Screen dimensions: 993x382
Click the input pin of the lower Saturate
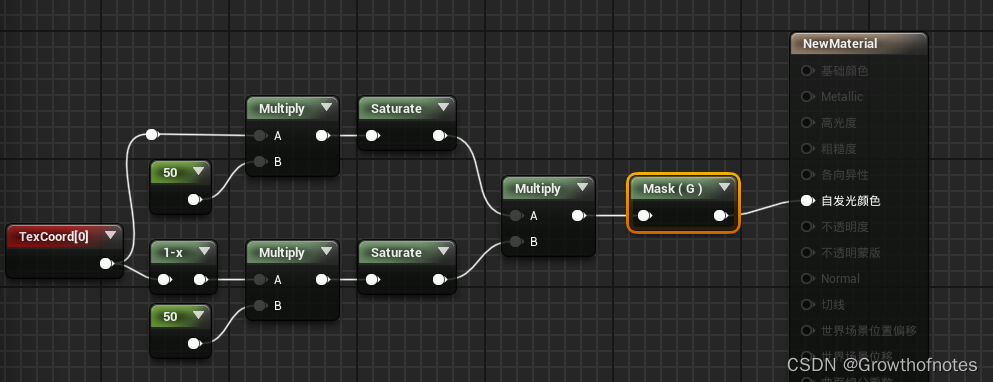click(373, 279)
